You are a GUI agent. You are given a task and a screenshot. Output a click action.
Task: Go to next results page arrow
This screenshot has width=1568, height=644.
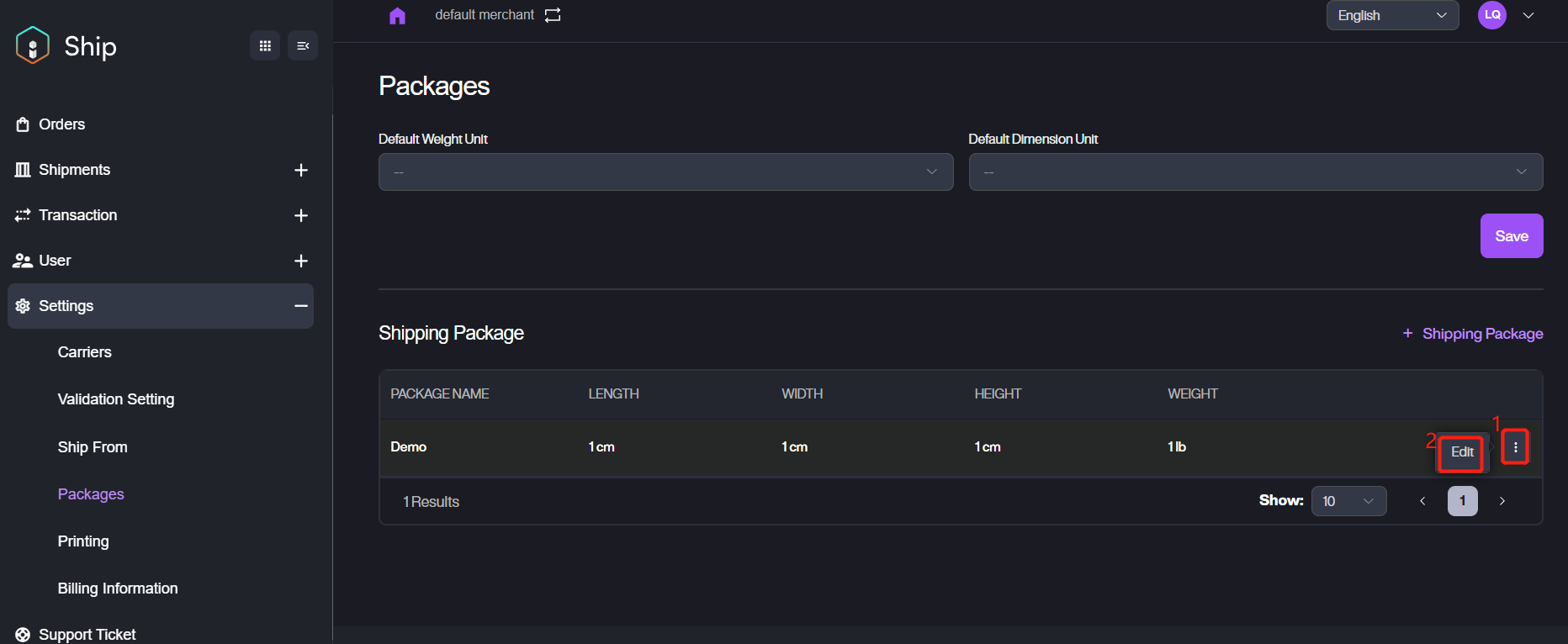coord(1502,501)
